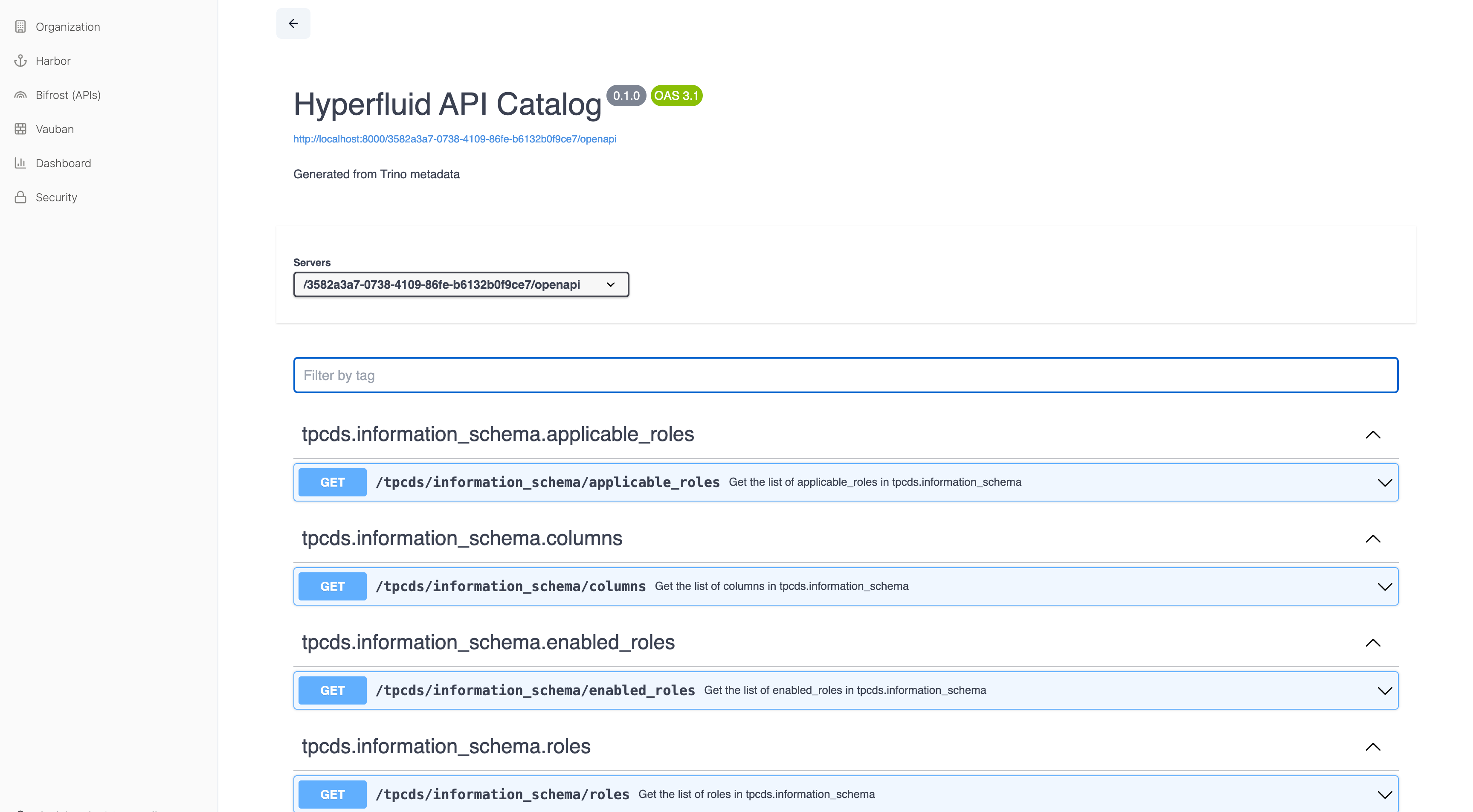Click the Security lock icon
Screen dimensions: 1473x812
[20, 197]
